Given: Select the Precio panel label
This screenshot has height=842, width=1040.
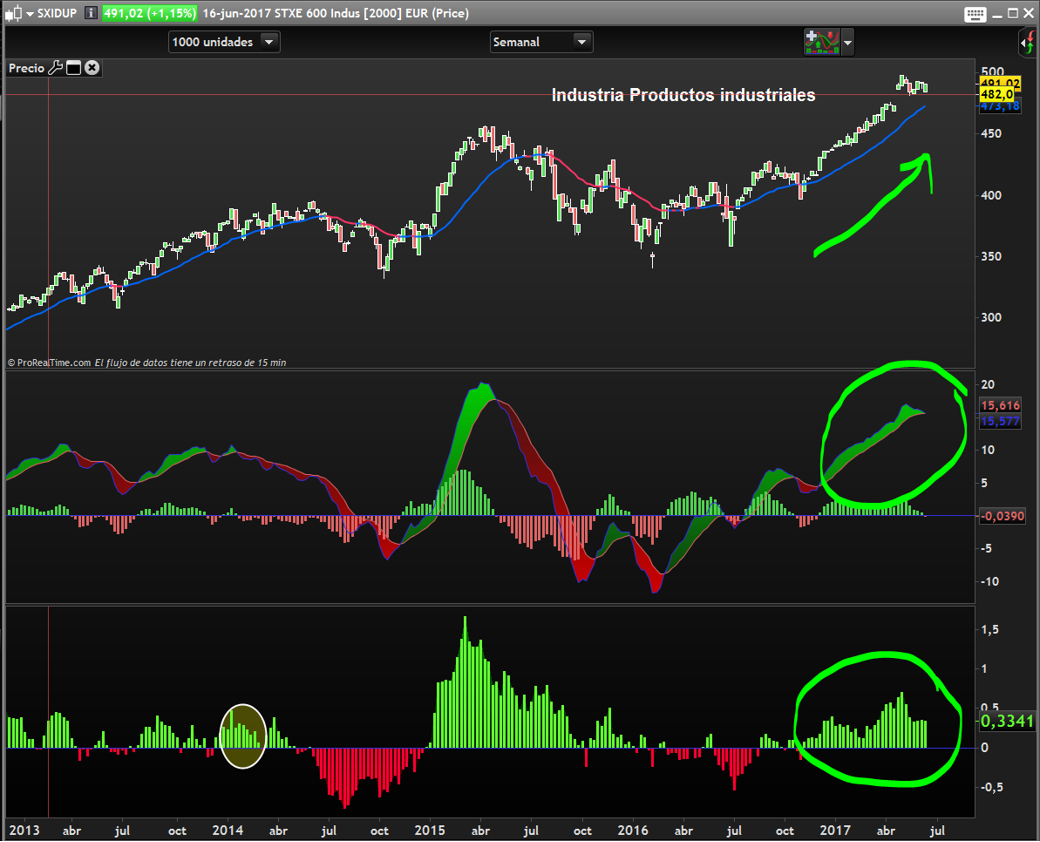Looking at the screenshot, I should [27, 68].
